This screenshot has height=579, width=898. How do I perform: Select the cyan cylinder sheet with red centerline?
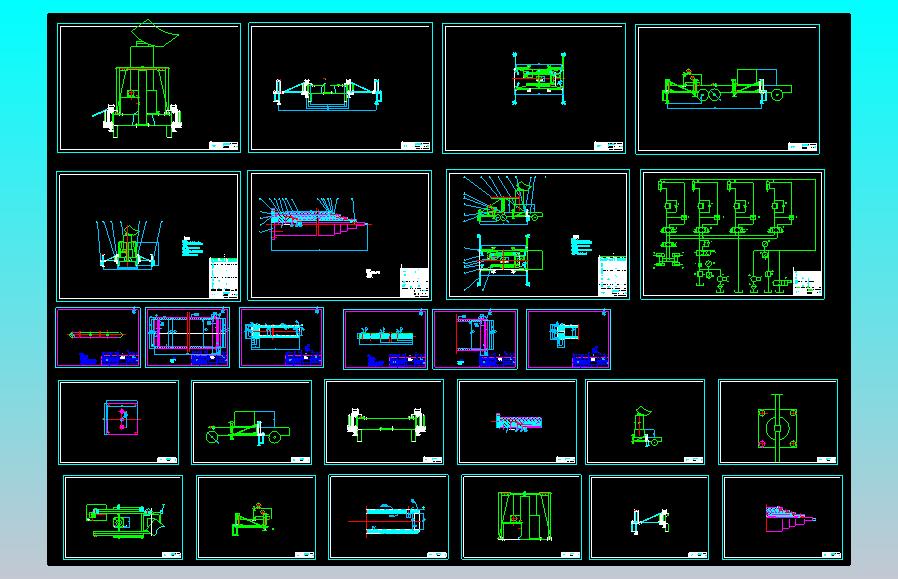pos(389,517)
